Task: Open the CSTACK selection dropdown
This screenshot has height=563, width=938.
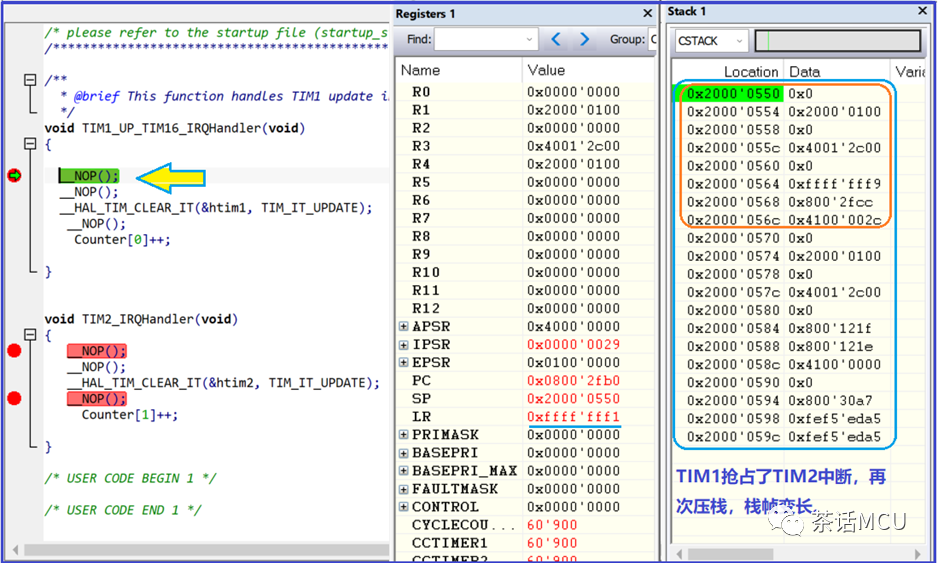Action: 739,41
